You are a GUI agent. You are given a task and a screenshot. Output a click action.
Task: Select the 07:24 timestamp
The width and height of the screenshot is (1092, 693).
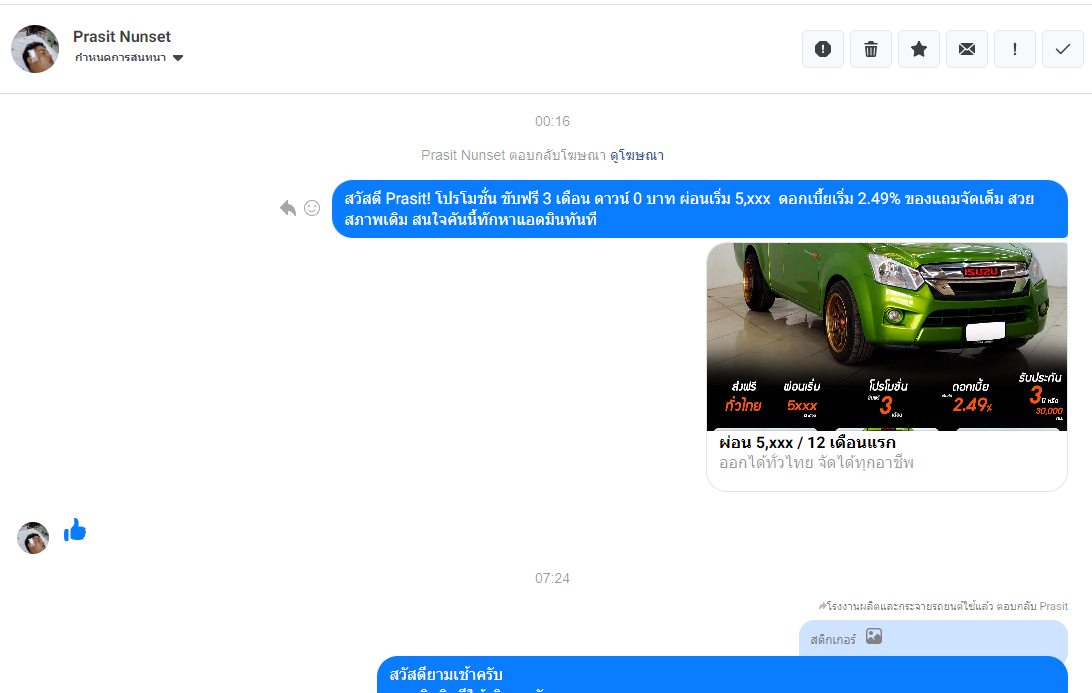(552, 578)
